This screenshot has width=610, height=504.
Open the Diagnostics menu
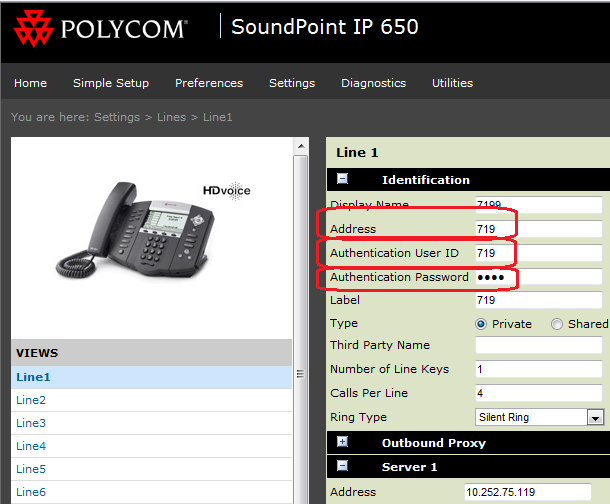[373, 83]
